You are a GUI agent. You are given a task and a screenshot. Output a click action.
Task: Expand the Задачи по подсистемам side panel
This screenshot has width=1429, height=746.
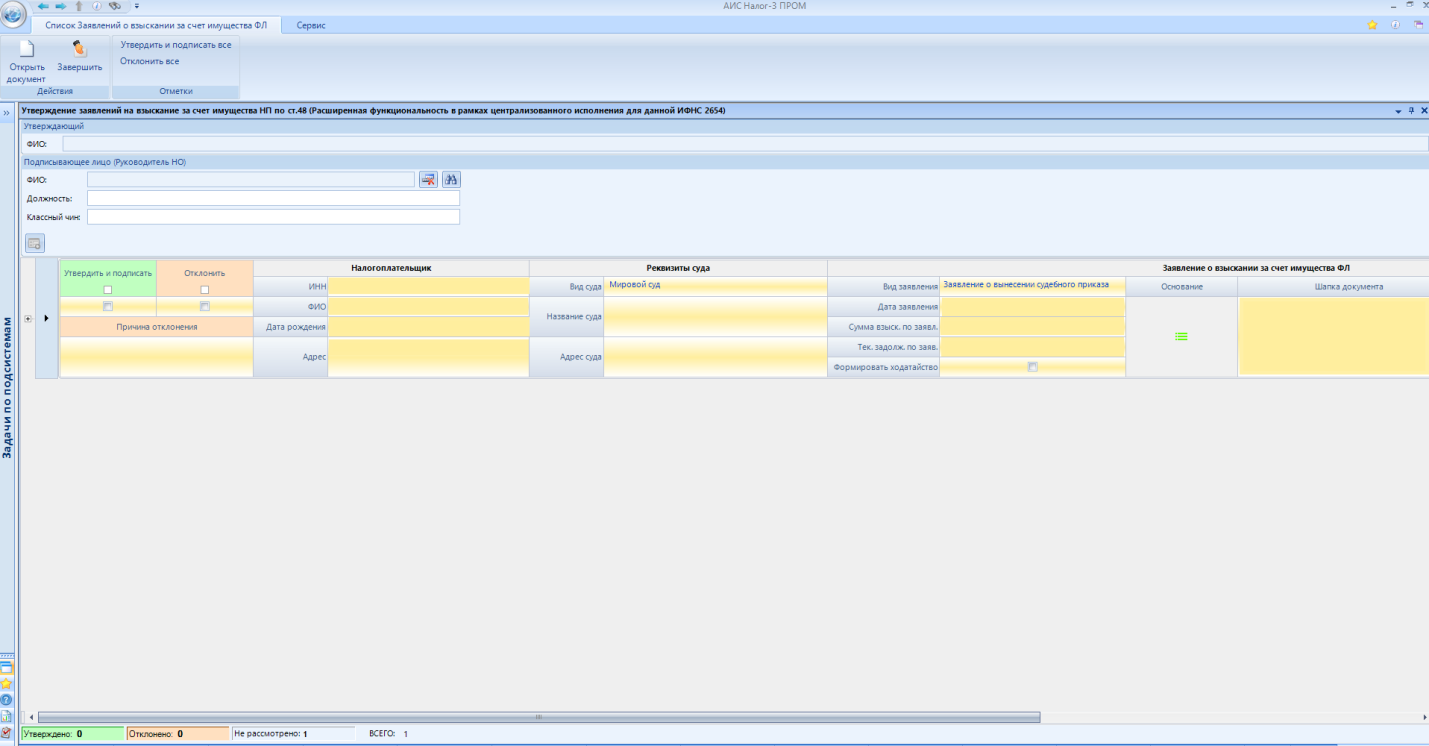point(6,112)
